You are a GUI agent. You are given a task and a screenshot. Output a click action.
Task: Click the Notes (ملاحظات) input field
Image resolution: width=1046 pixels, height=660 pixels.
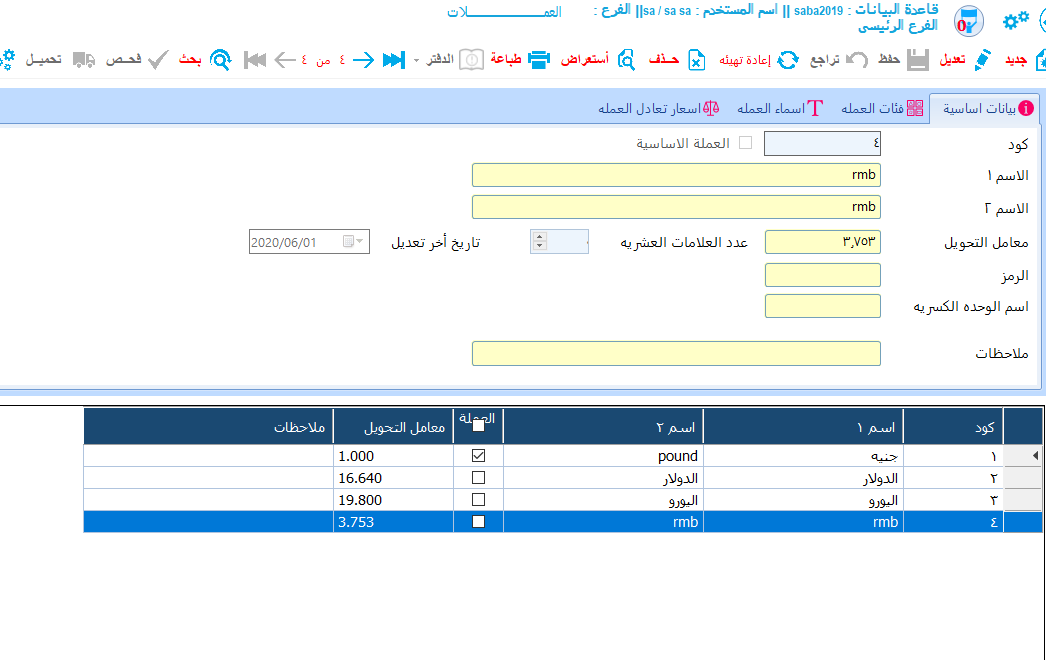(675, 354)
